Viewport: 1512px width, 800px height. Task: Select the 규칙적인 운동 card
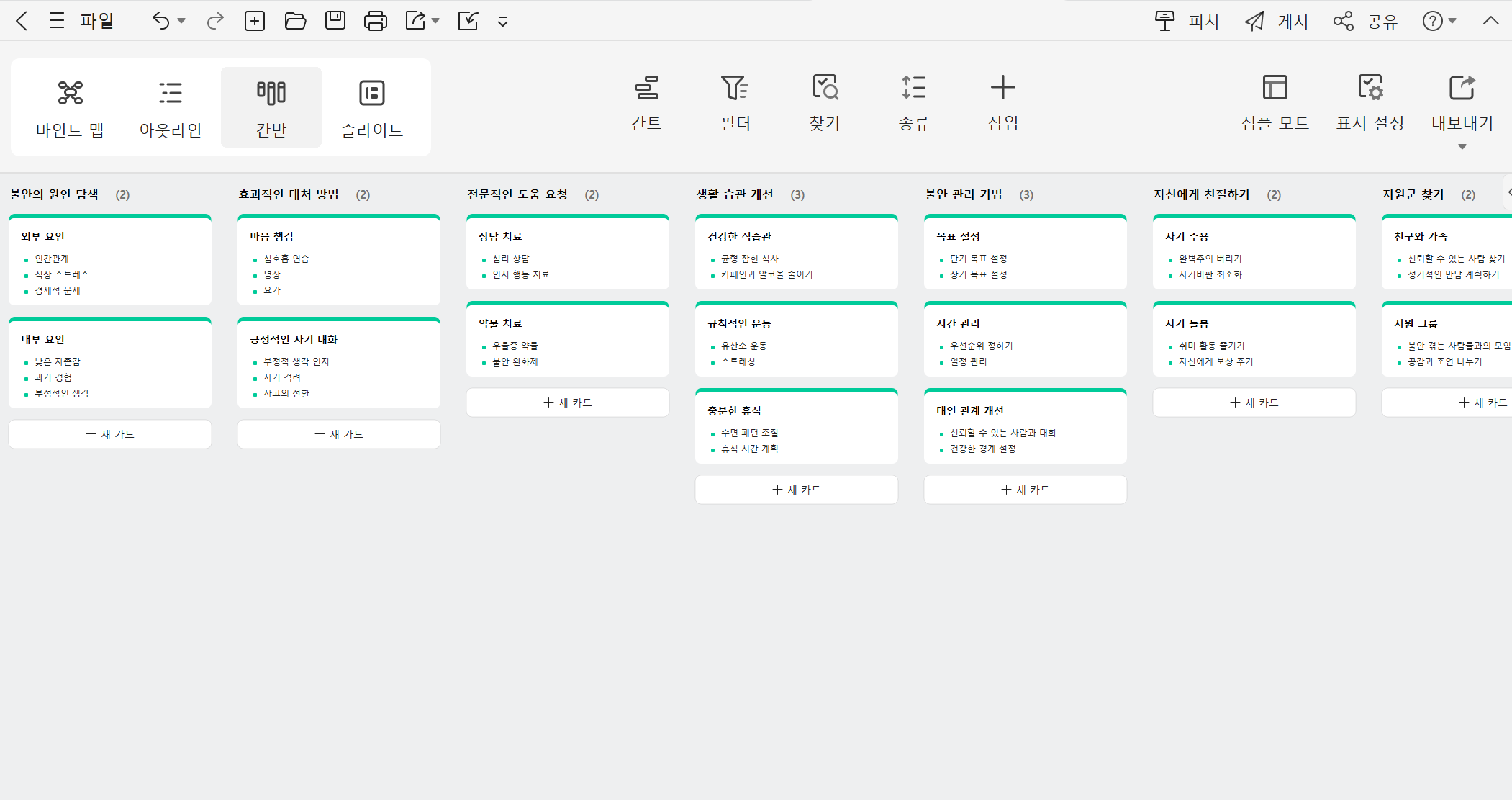click(x=797, y=339)
